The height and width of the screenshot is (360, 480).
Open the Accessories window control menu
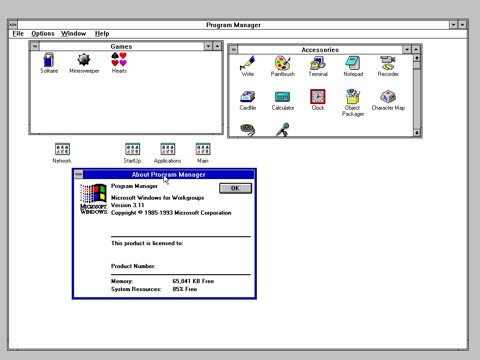[234, 50]
